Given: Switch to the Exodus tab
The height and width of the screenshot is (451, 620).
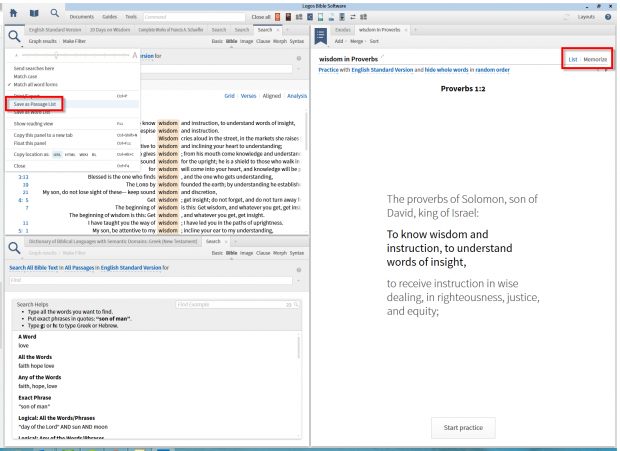Looking at the screenshot, I should click(x=342, y=30).
